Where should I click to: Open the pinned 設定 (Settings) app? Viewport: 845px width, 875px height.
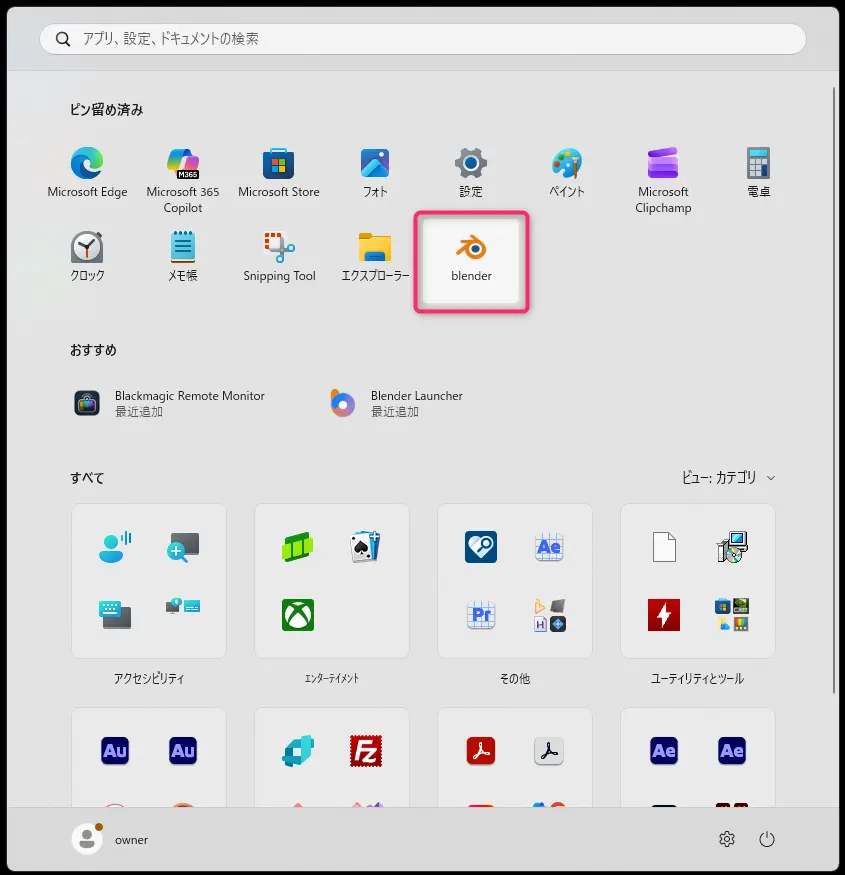471,172
